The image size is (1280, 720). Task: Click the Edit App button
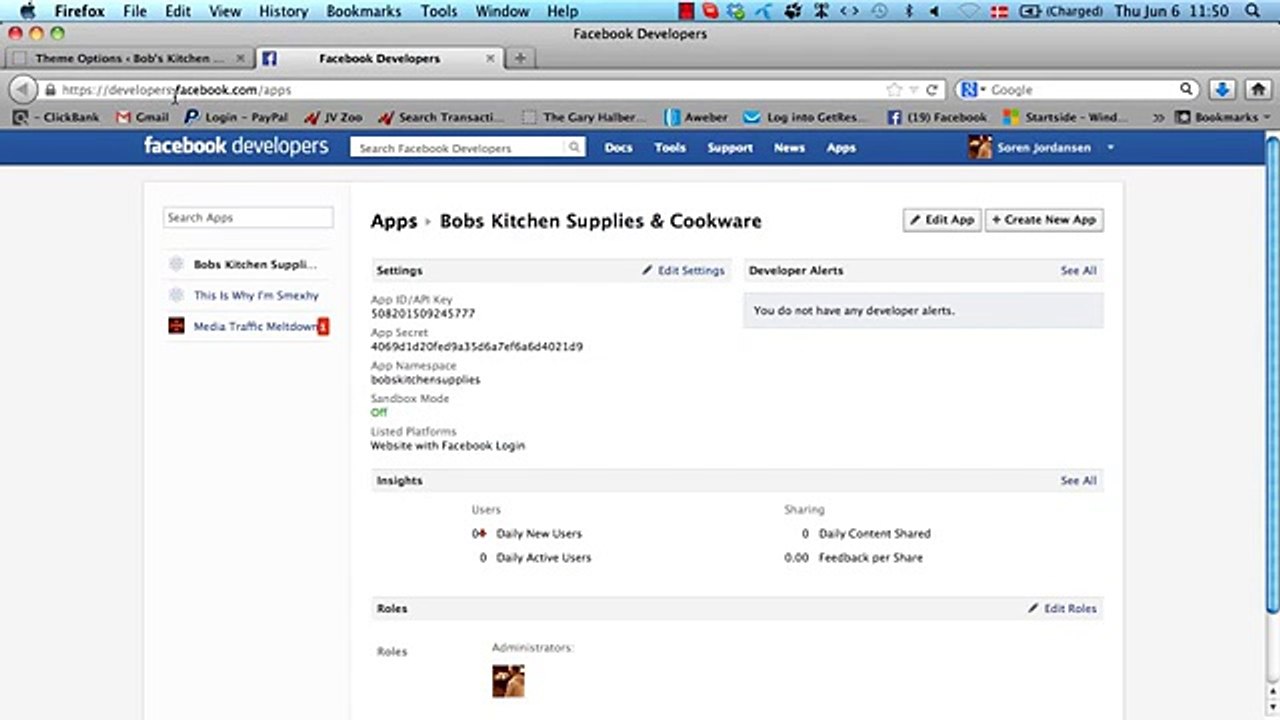942,220
